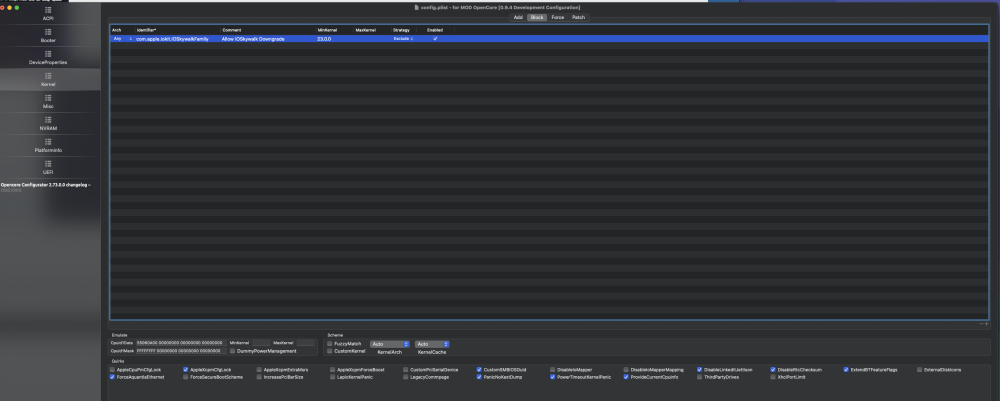Image resolution: width=1000 pixels, height=401 pixels.
Task: Open the DeviceProperties sidebar section
Action: 48,57
